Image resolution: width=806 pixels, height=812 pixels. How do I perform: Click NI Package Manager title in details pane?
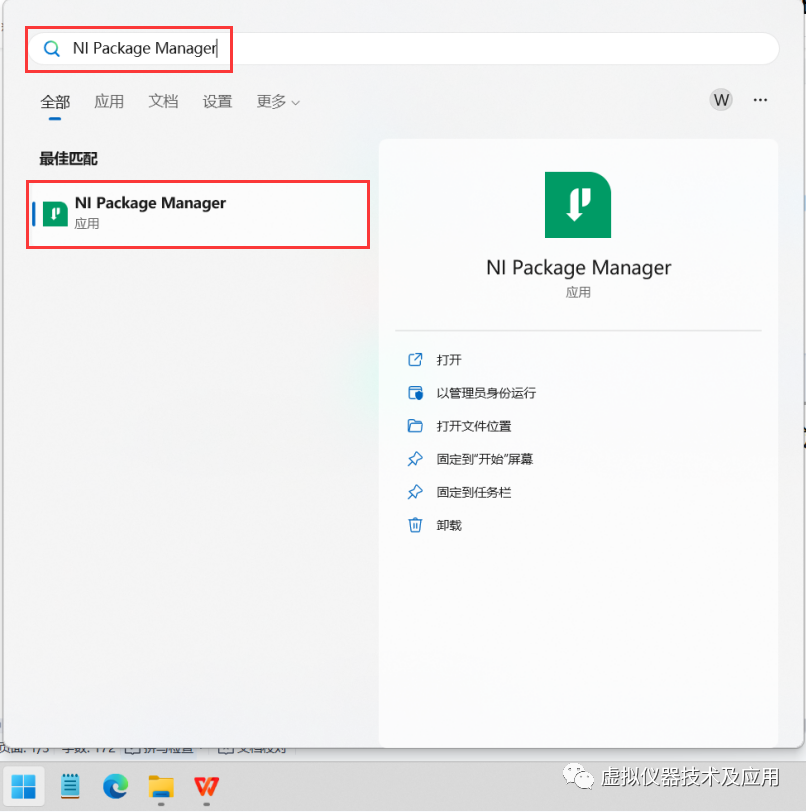(x=578, y=268)
